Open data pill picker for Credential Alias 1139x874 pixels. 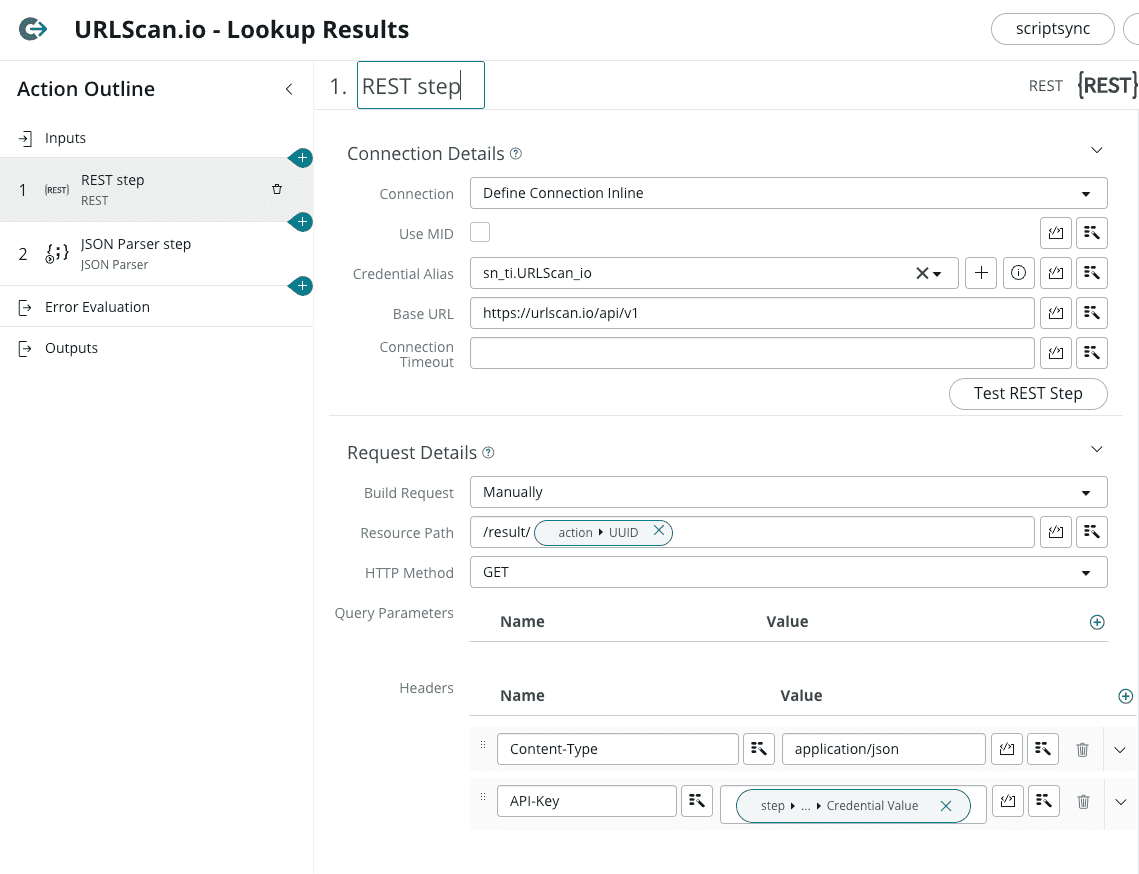click(x=1092, y=273)
